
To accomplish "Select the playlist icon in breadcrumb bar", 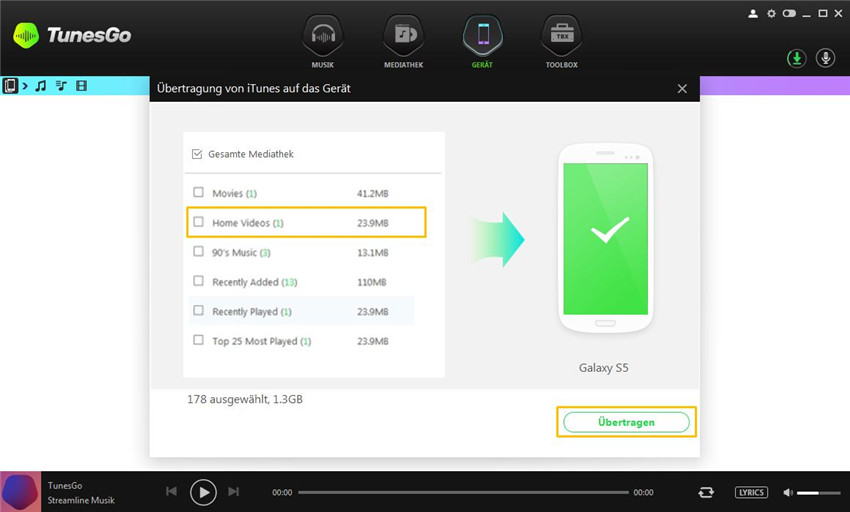I will click(61, 86).
